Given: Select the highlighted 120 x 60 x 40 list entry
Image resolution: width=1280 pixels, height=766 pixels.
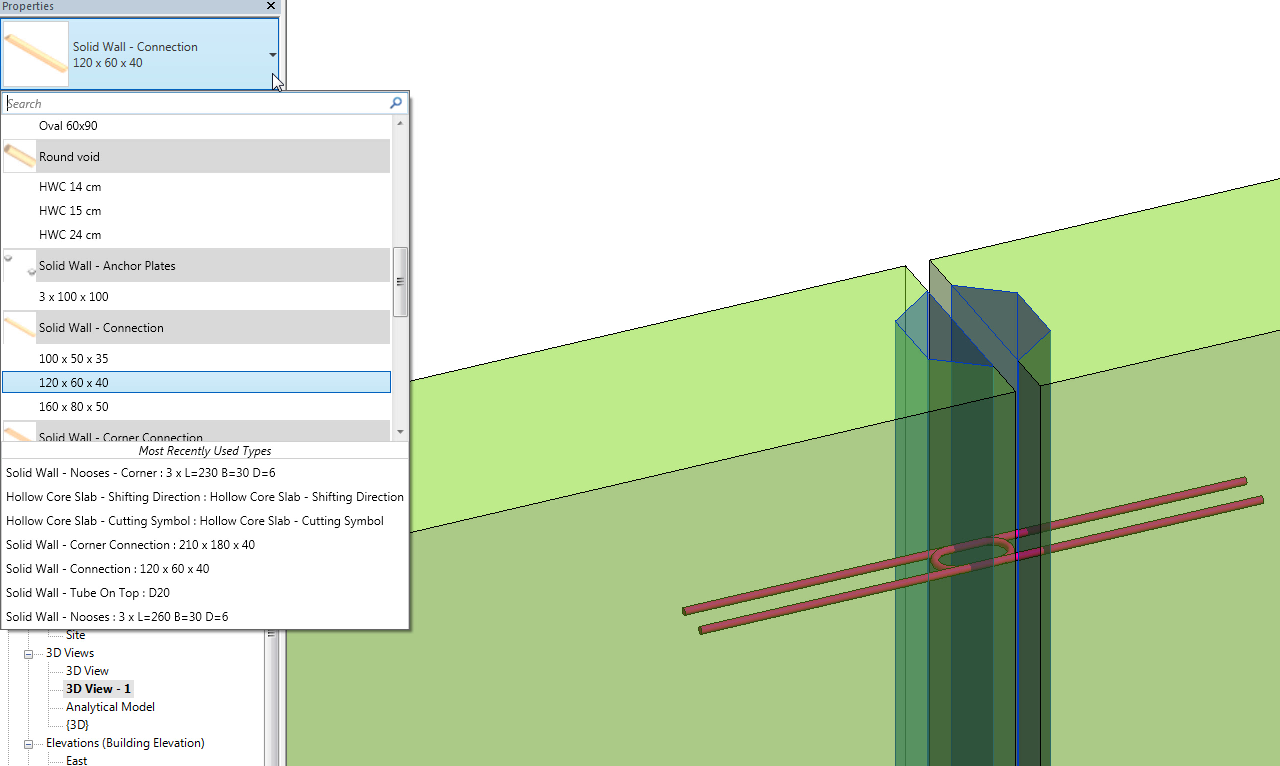Looking at the screenshot, I should tap(196, 382).
